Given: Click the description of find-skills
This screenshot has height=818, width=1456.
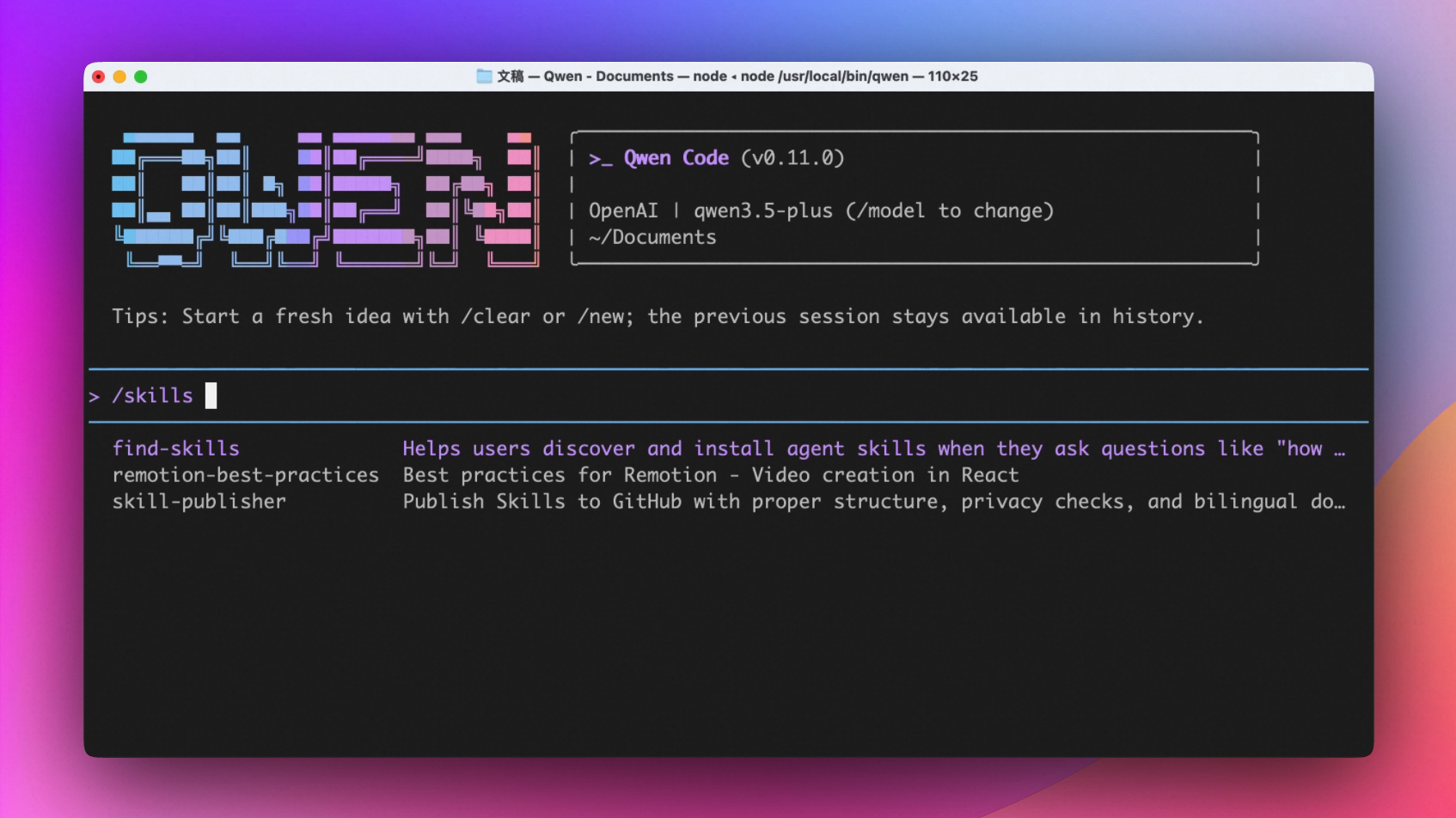Looking at the screenshot, I should 873,449.
